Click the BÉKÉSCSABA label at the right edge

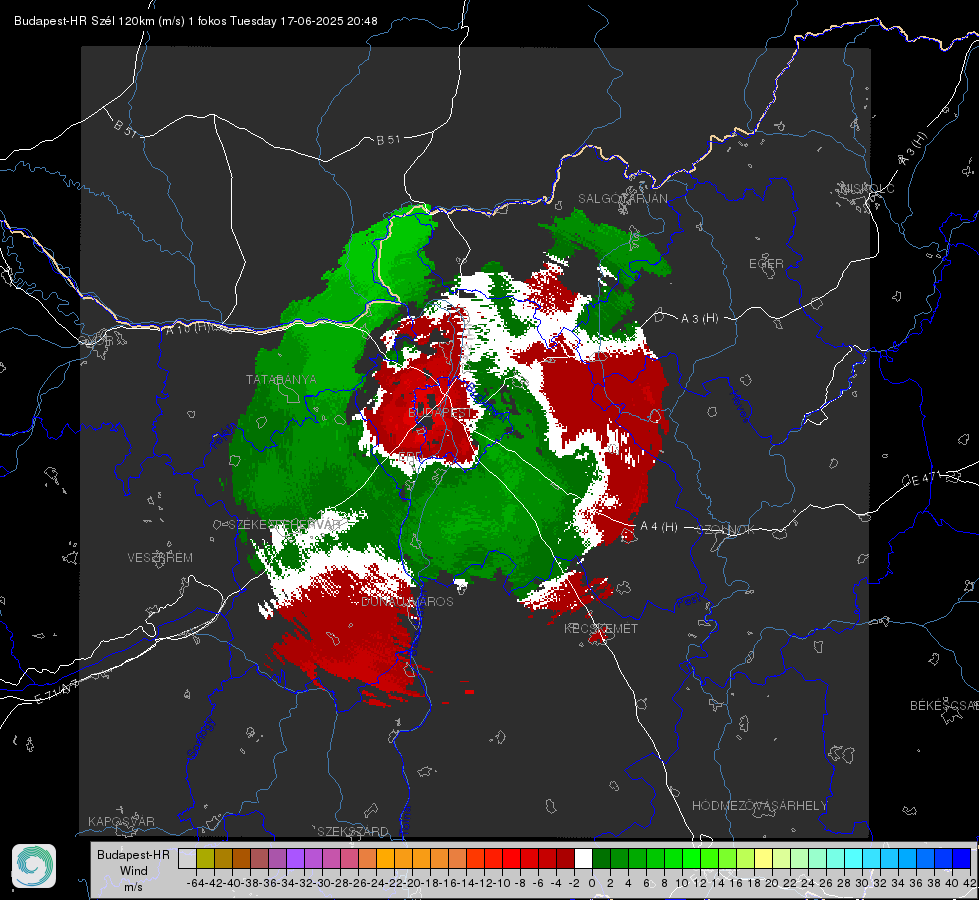(944, 706)
